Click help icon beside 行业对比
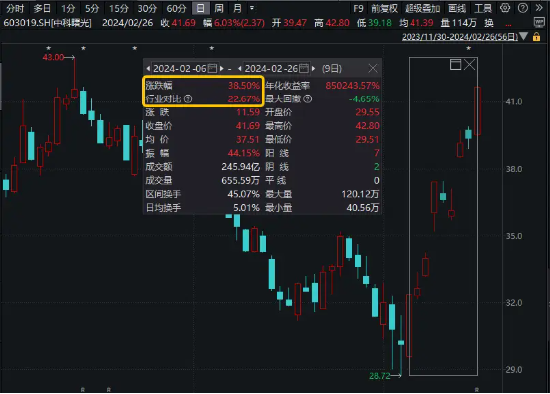The width and height of the screenshot is (550, 394). [188, 99]
